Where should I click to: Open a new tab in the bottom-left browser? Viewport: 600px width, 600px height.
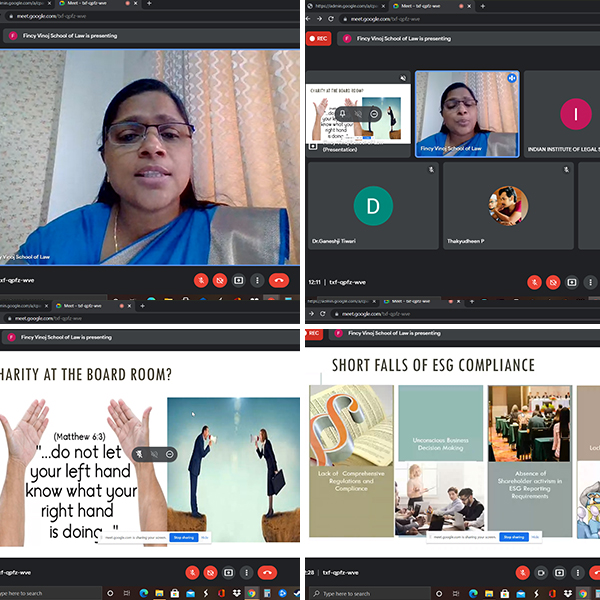[x=142, y=306]
